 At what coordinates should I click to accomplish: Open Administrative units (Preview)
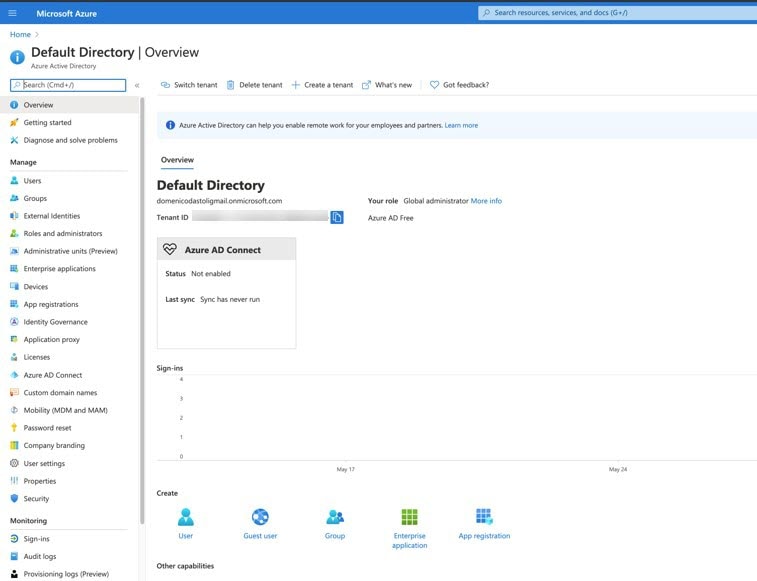[x=69, y=251]
